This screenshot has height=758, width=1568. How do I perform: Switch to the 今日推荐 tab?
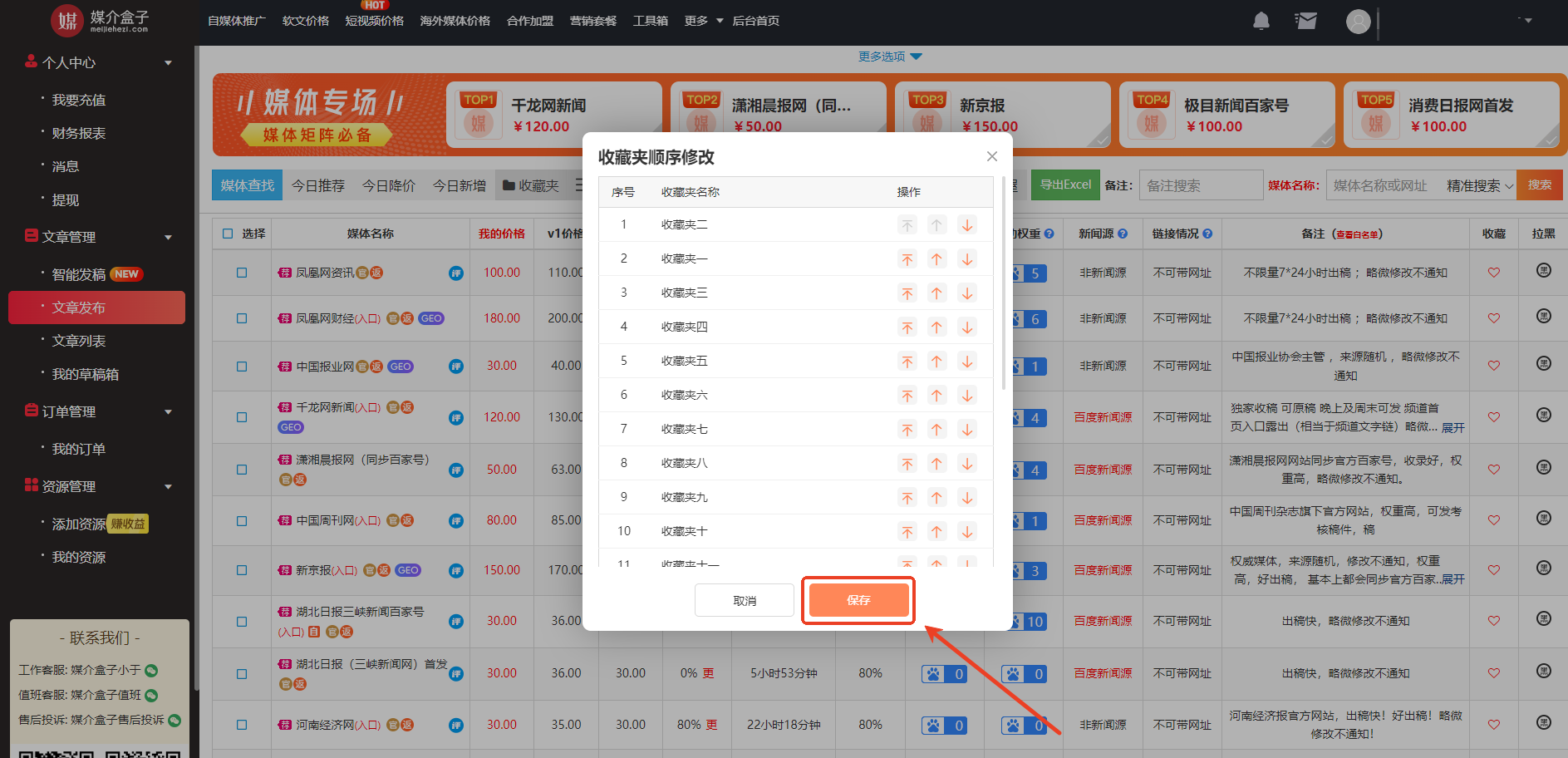(x=317, y=185)
